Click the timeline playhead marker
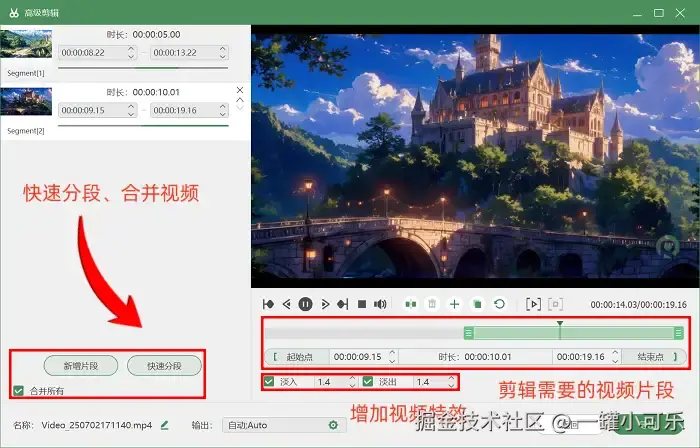The image size is (700, 448). click(x=560, y=324)
